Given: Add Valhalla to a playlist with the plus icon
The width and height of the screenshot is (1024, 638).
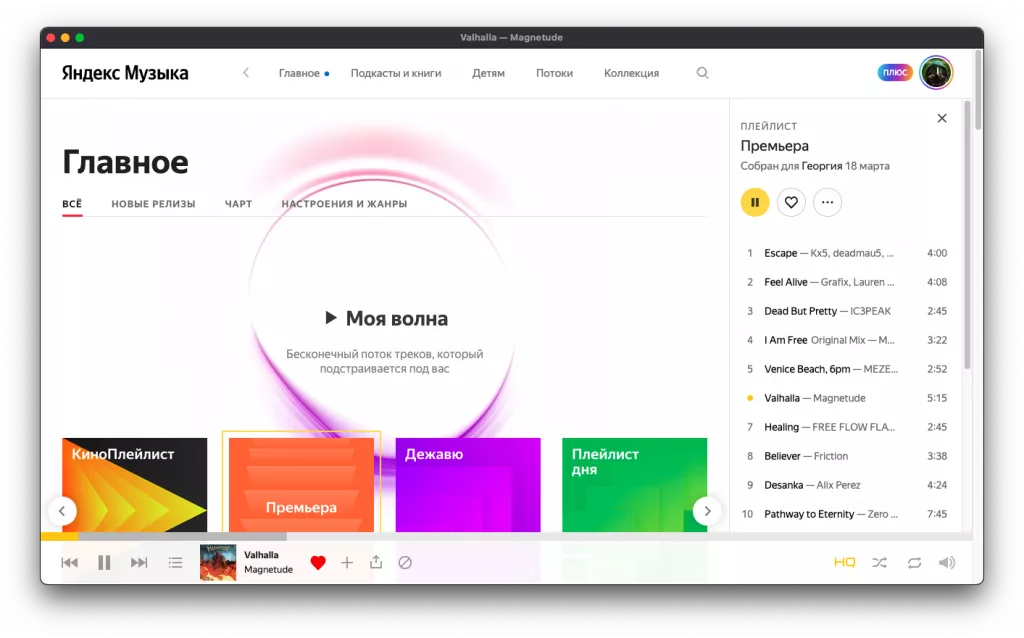Looking at the screenshot, I should coord(347,562).
